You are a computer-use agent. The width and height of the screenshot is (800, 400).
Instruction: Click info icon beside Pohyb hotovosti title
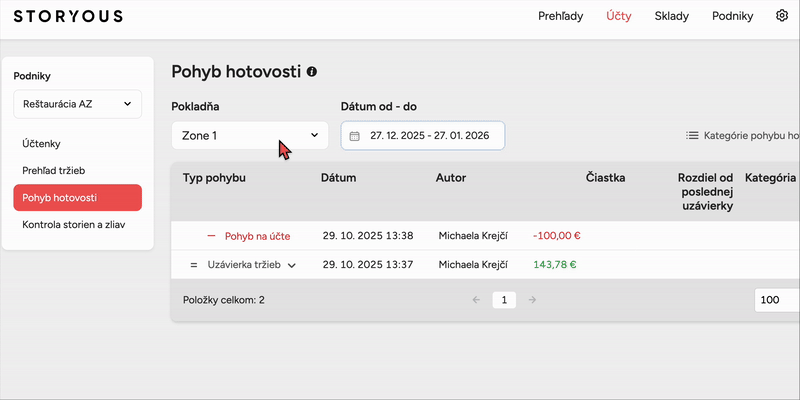[x=312, y=72]
